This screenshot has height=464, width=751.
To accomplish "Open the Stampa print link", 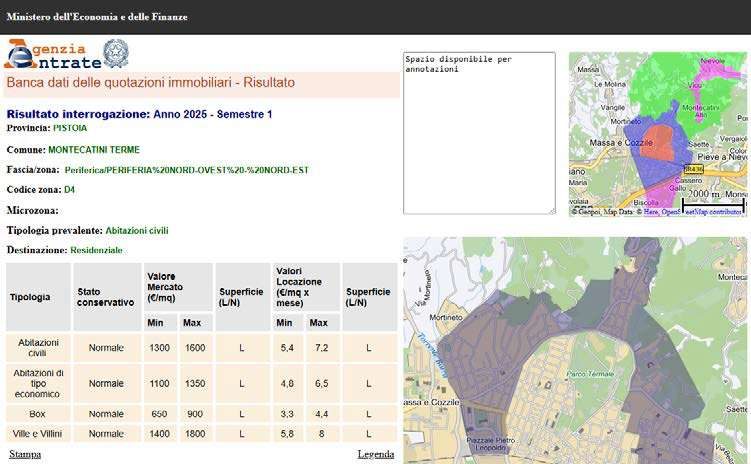I will (25, 454).
